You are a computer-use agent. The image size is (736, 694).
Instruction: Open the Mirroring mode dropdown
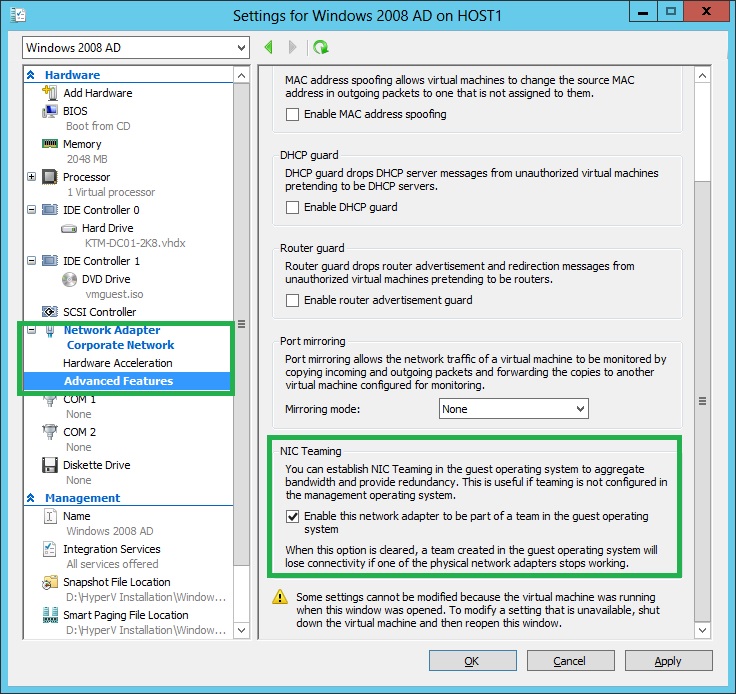[514, 409]
